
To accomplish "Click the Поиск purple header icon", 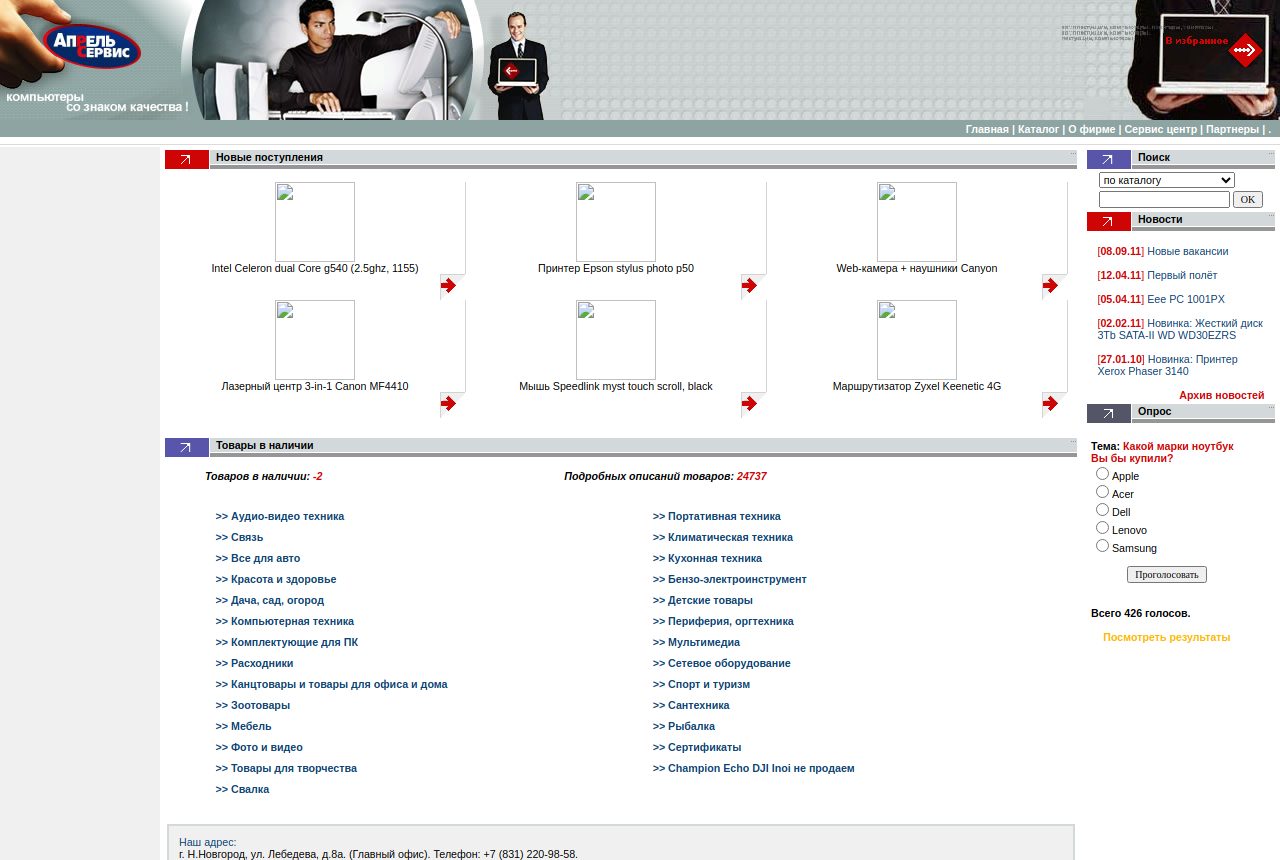I will pos(1109,159).
